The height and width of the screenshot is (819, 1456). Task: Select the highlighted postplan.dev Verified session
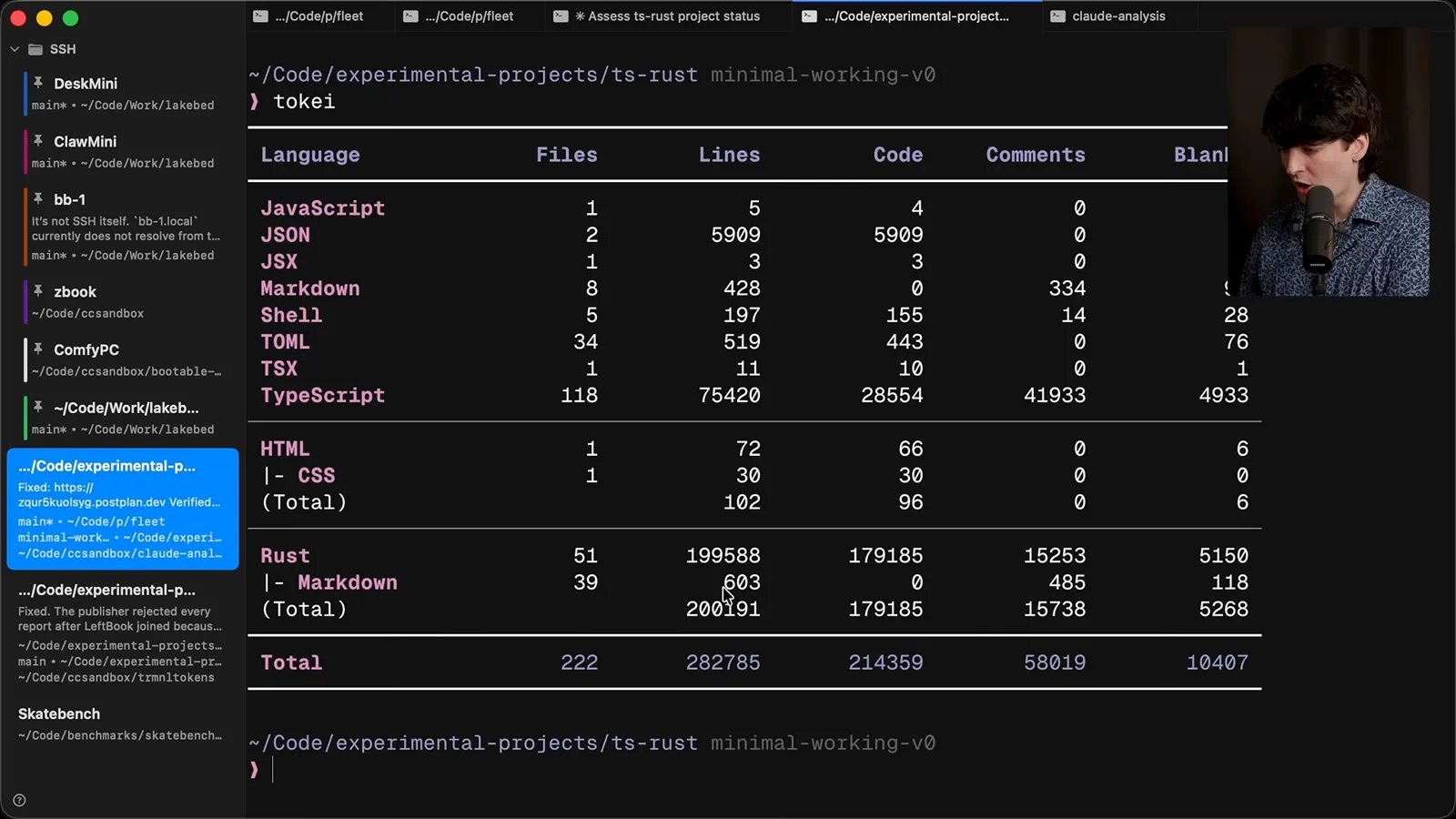123,509
